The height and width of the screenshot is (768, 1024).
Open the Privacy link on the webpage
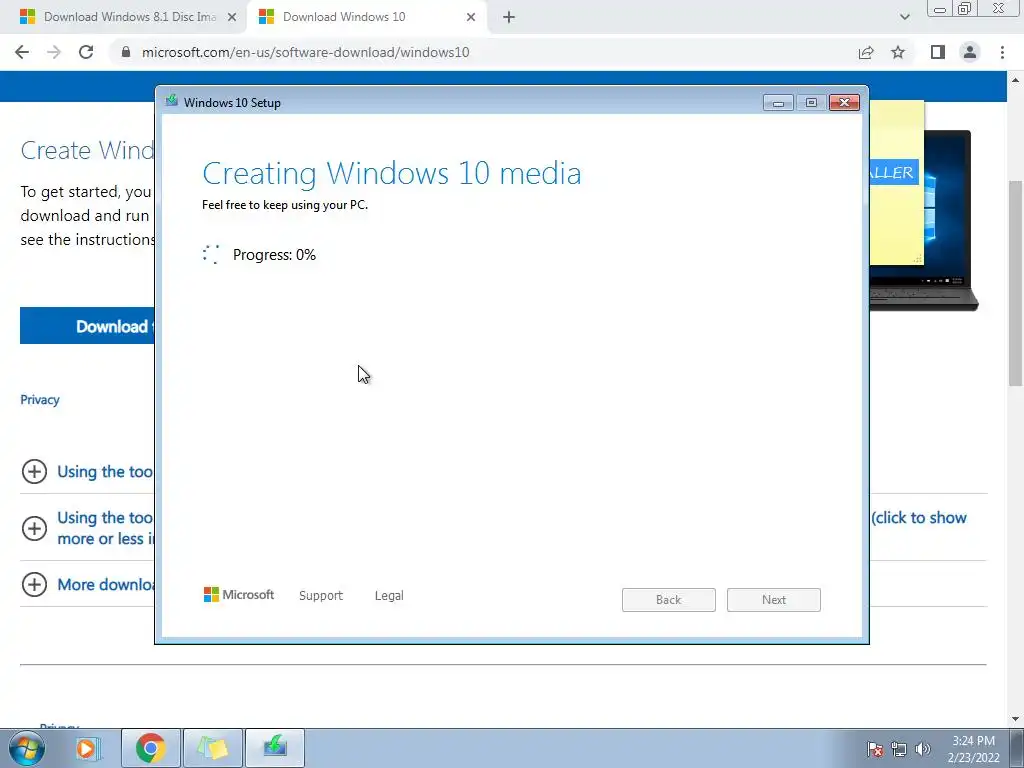point(40,400)
